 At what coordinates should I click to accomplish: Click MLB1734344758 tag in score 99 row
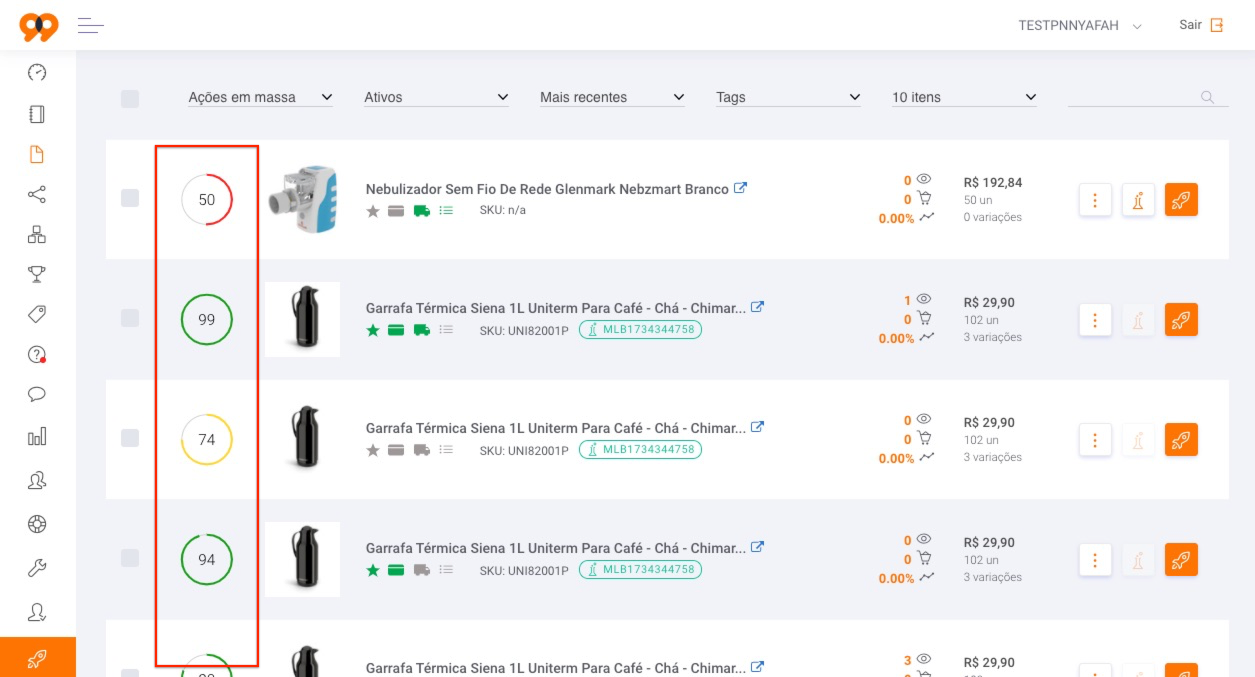click(x=640, y=330)
